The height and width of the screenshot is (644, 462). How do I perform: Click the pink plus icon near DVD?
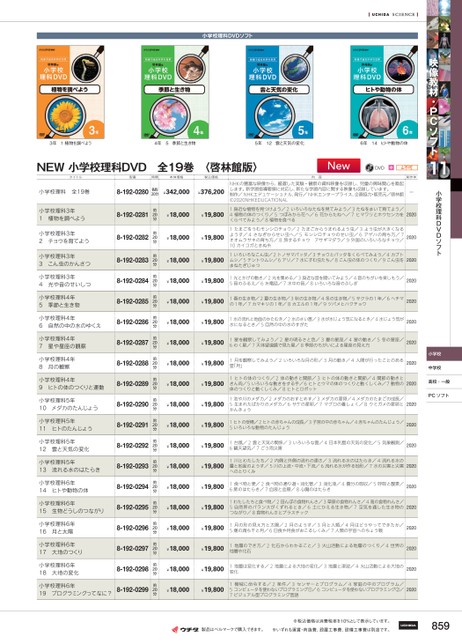pyautogui.click(x=391, y=168)
